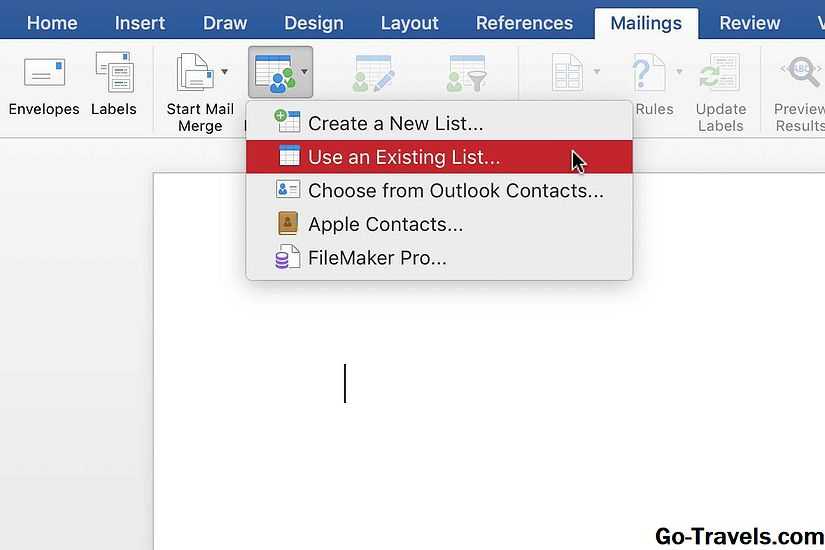Click the Update Labels icon
The height and width of the screenshot is (550, 825).
pyautogui.click(x=720, y=74)
